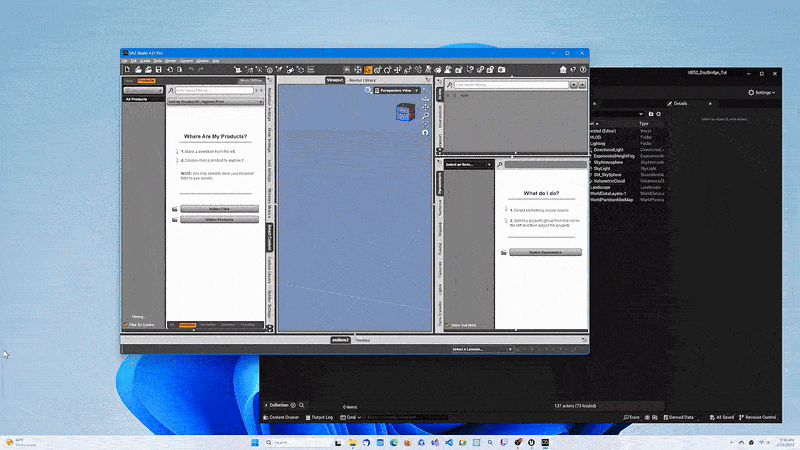Click the search icon in Parameters pane
The width and height of the screenshot is (800, 450).
pyautogui.click(x=500, y=164)
